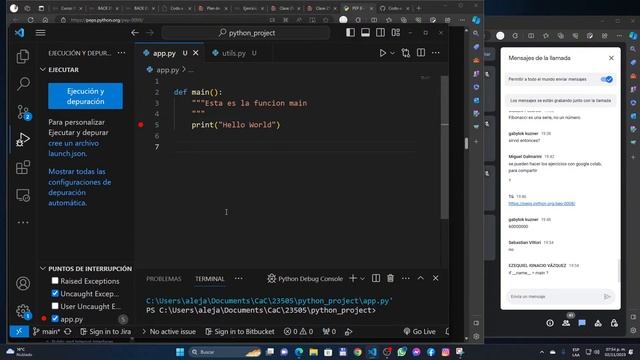This screenshot has height=360, width=640.
Task: Click cree un archivo launch.json link
Action: [x=73, y=149]
